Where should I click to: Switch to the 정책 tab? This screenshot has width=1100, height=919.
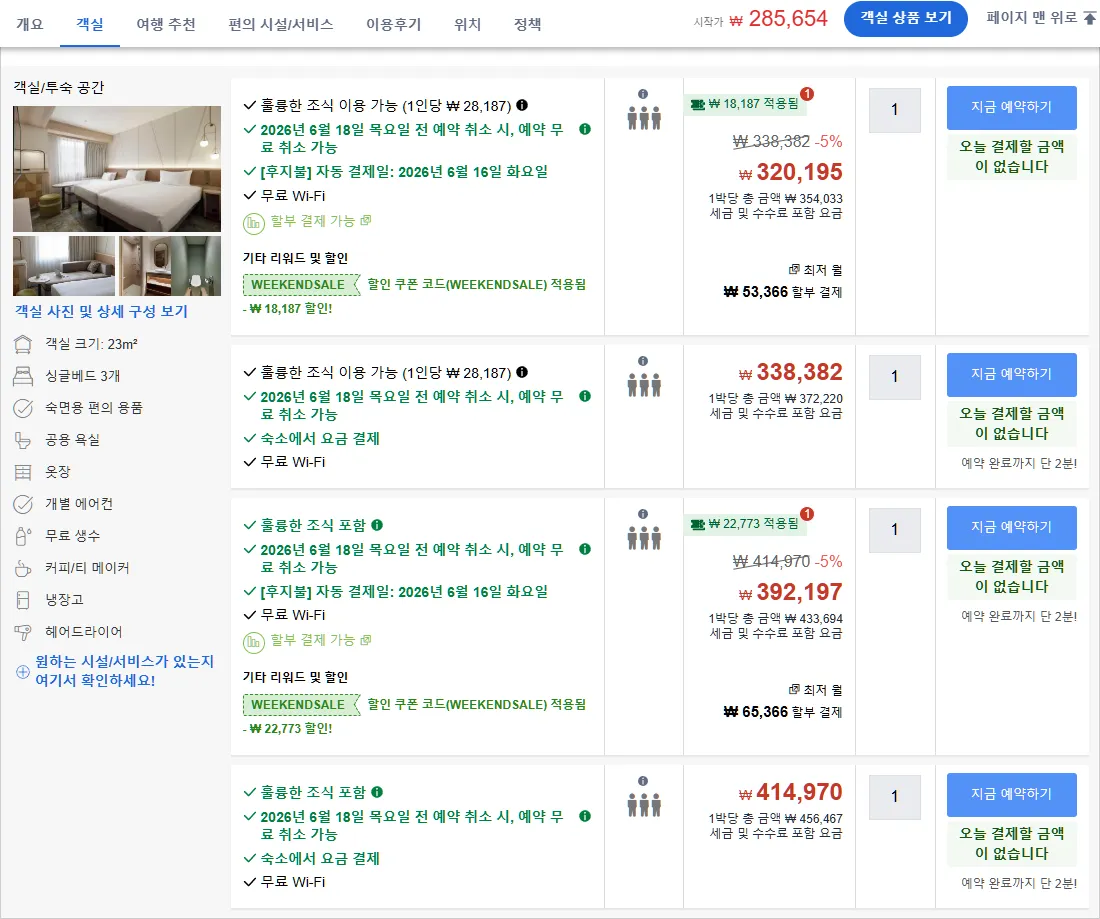pyautogui.click(x=528, y=24)
